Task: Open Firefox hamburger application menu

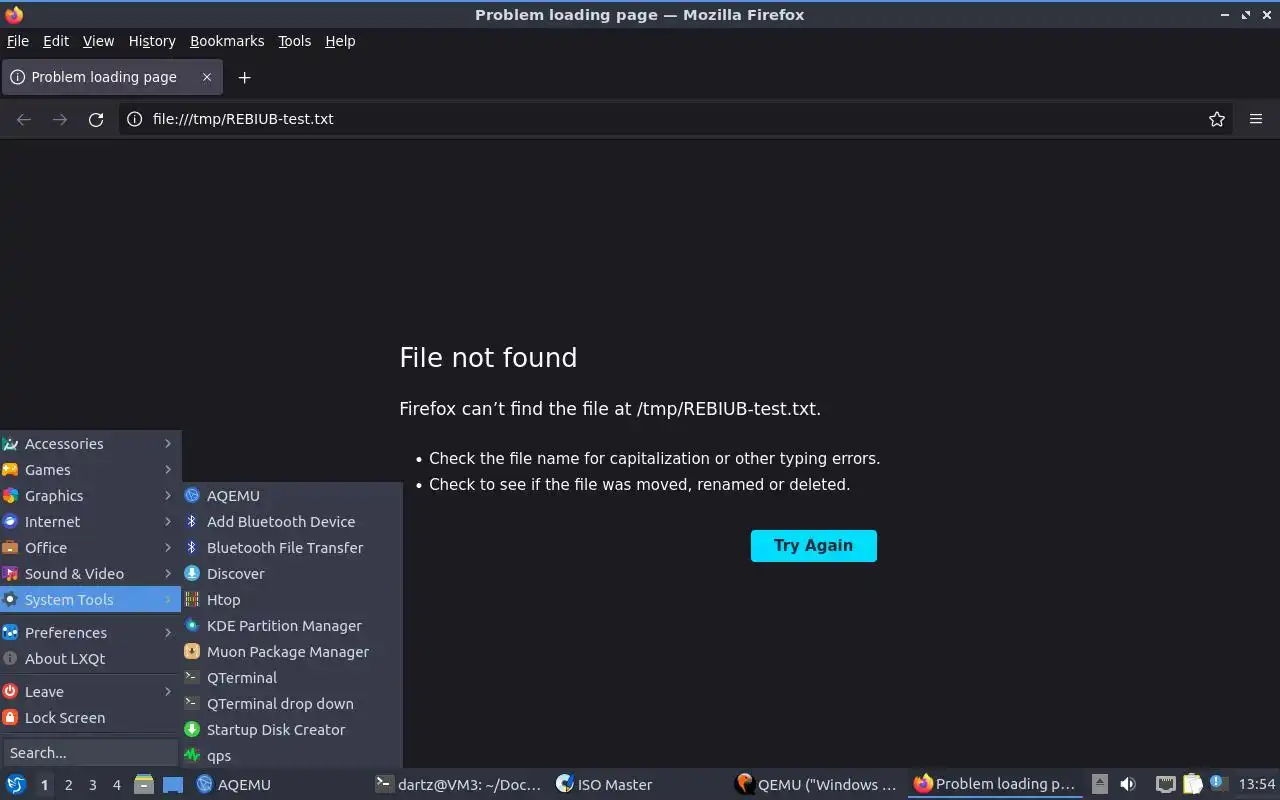Action: point(1256,119)
